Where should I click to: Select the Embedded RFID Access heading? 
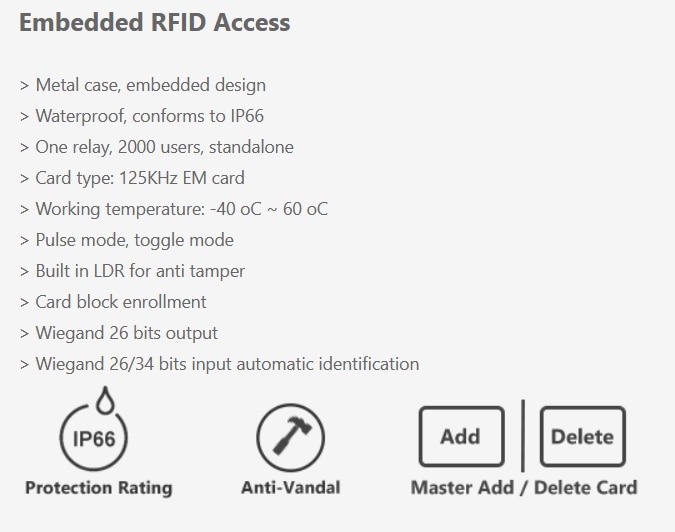(x=155, y=22)
